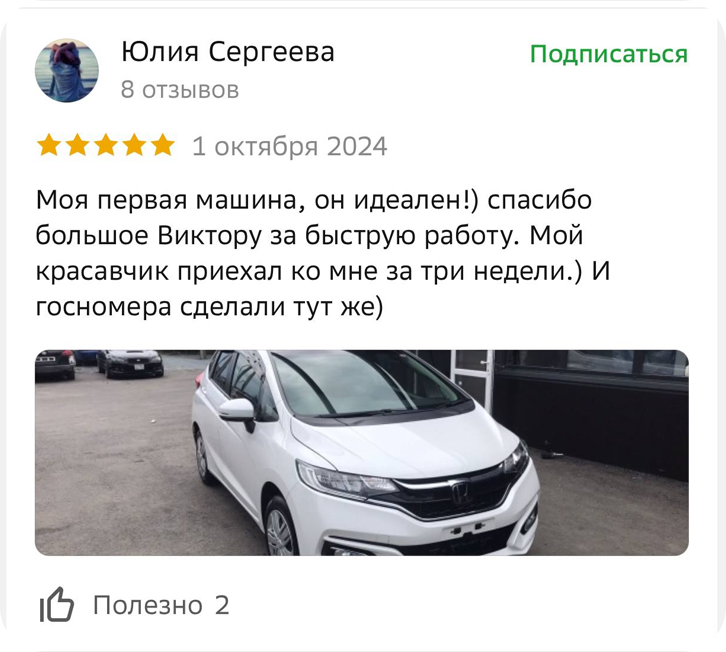View the author's 8 отзывов
Image resolution: width=726 pixels, height=652 pixels.
[x=180, y=89]
